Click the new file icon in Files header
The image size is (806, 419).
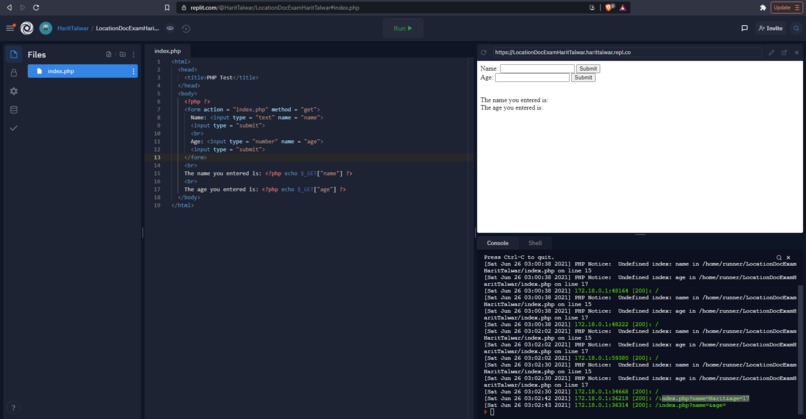[108, 54]
